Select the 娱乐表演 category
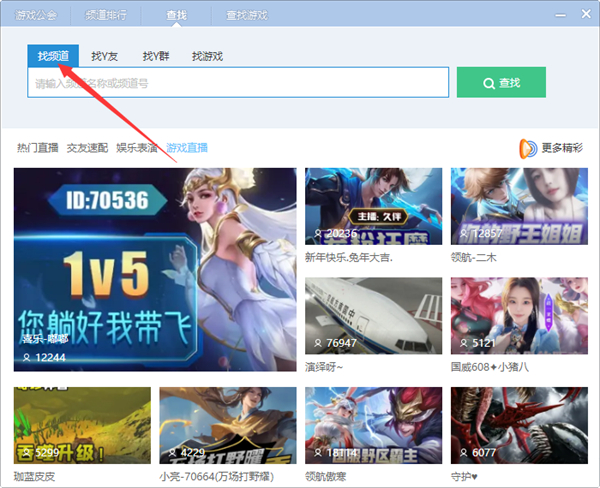This screenshot has width=600, height=488. [137, 148]
